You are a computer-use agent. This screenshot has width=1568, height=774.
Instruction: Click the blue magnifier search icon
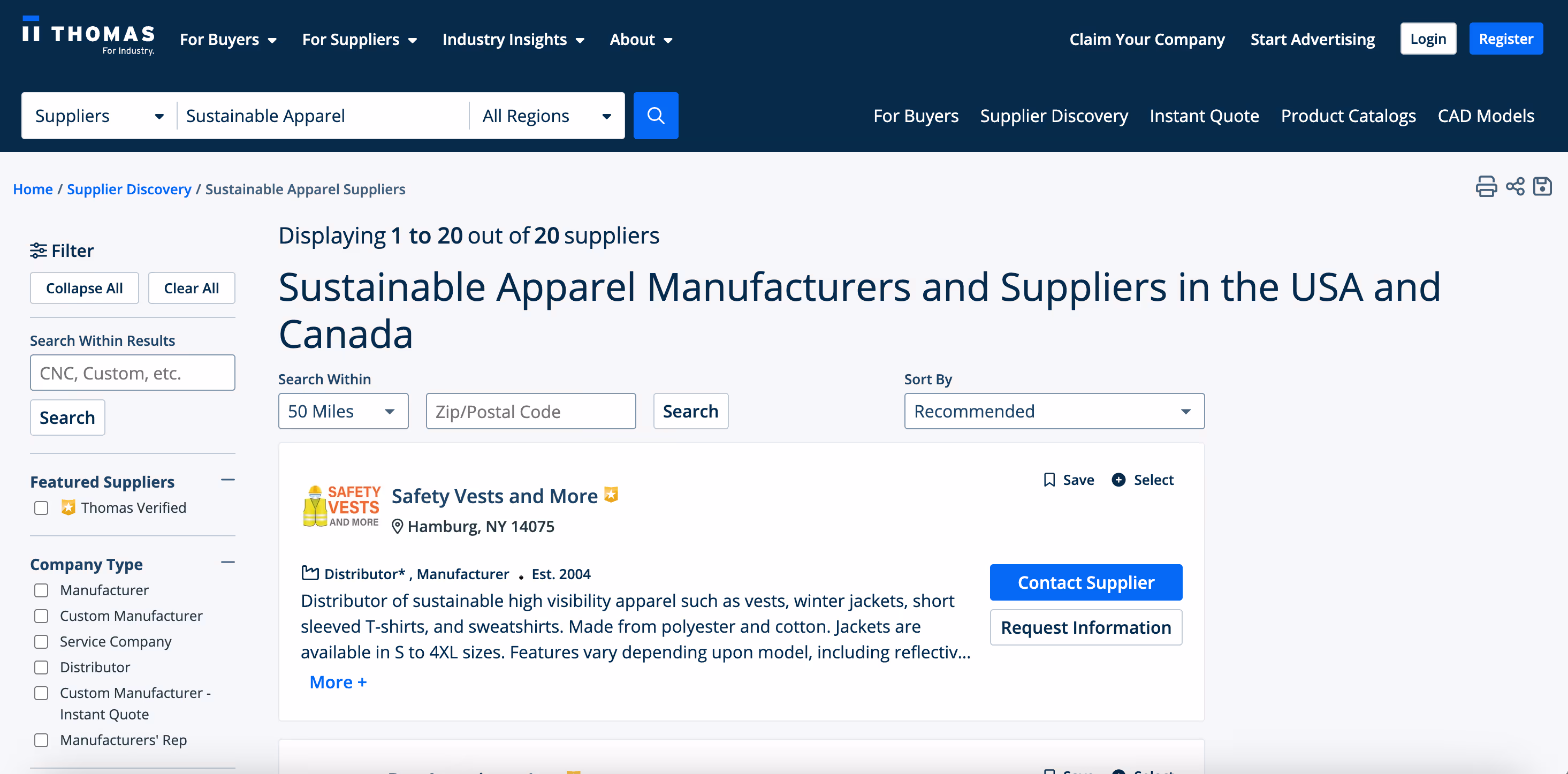click(656, 116)
